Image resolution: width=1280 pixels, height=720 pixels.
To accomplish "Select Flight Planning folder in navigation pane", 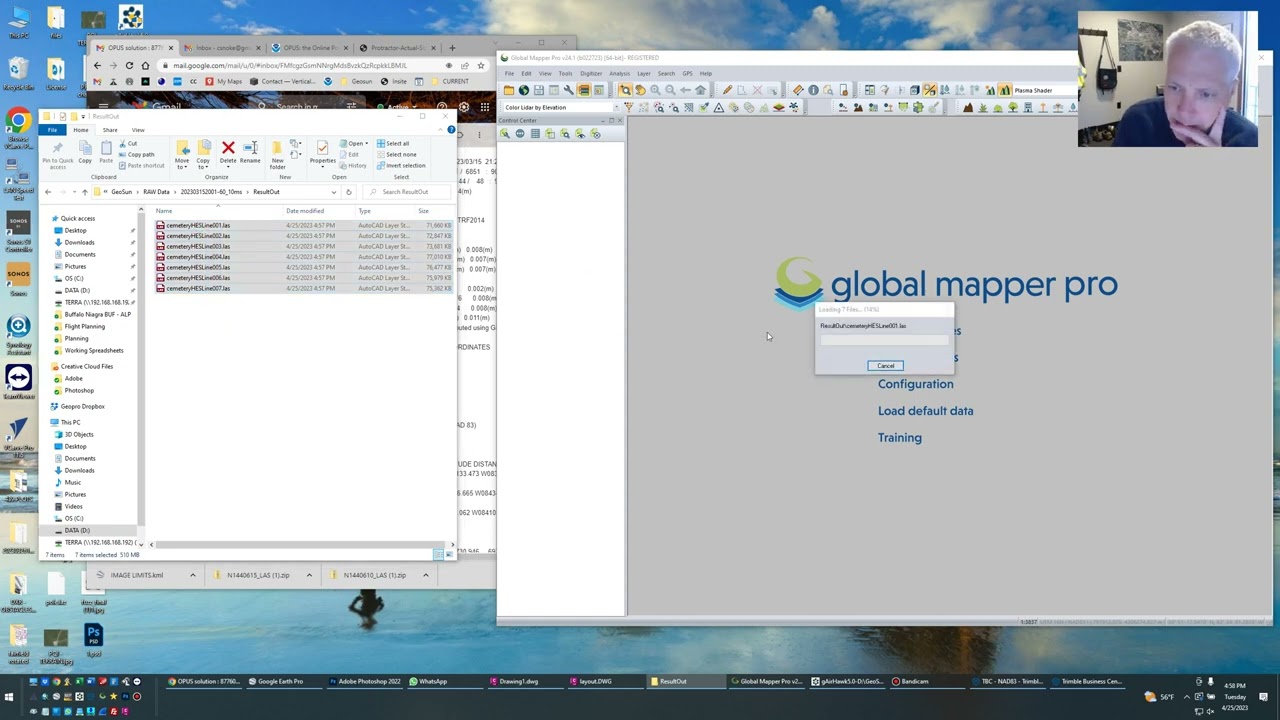I will (x=84, y=326).
